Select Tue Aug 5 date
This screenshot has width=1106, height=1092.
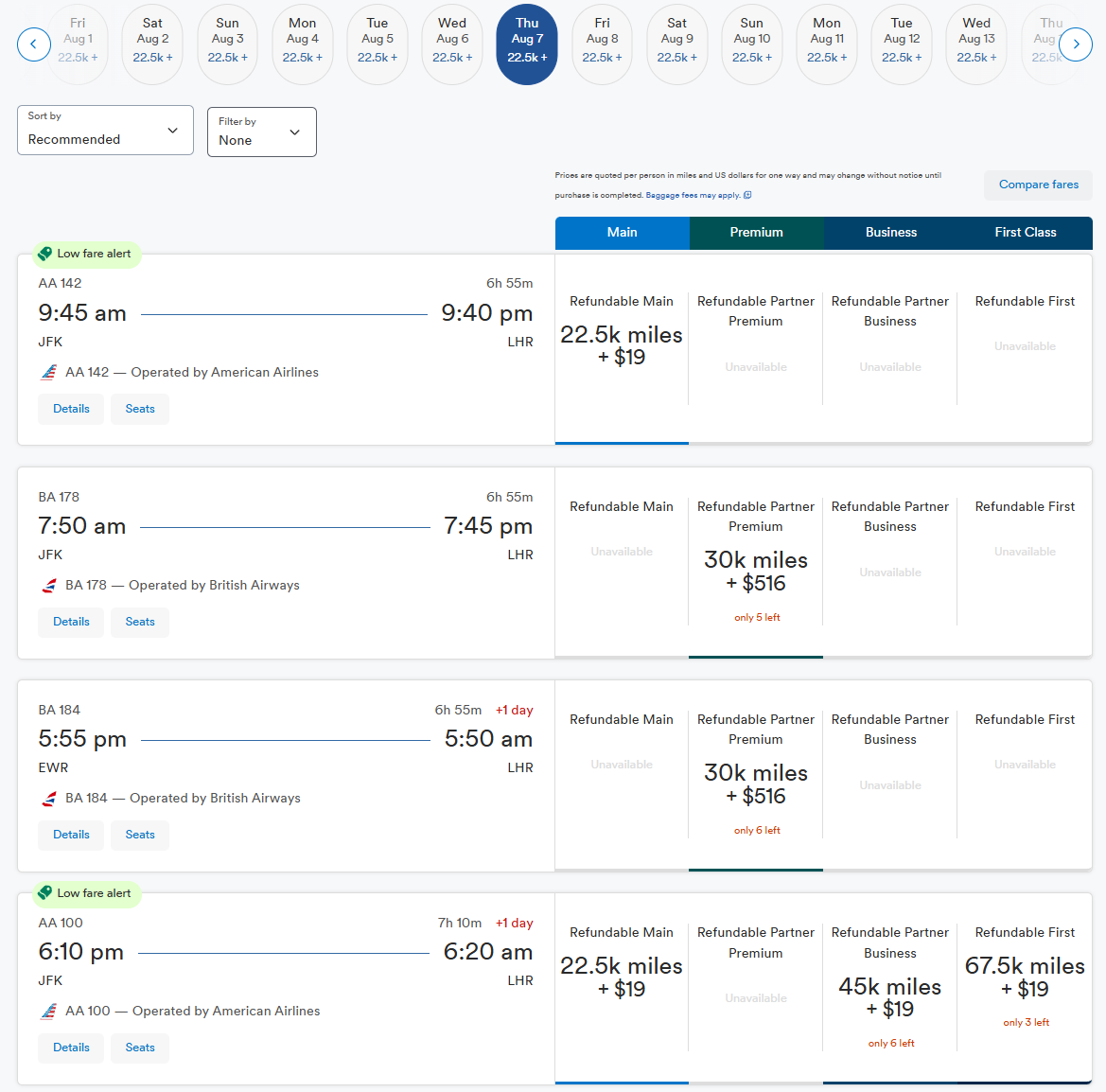pyautogui.click(x=377, y=44)
